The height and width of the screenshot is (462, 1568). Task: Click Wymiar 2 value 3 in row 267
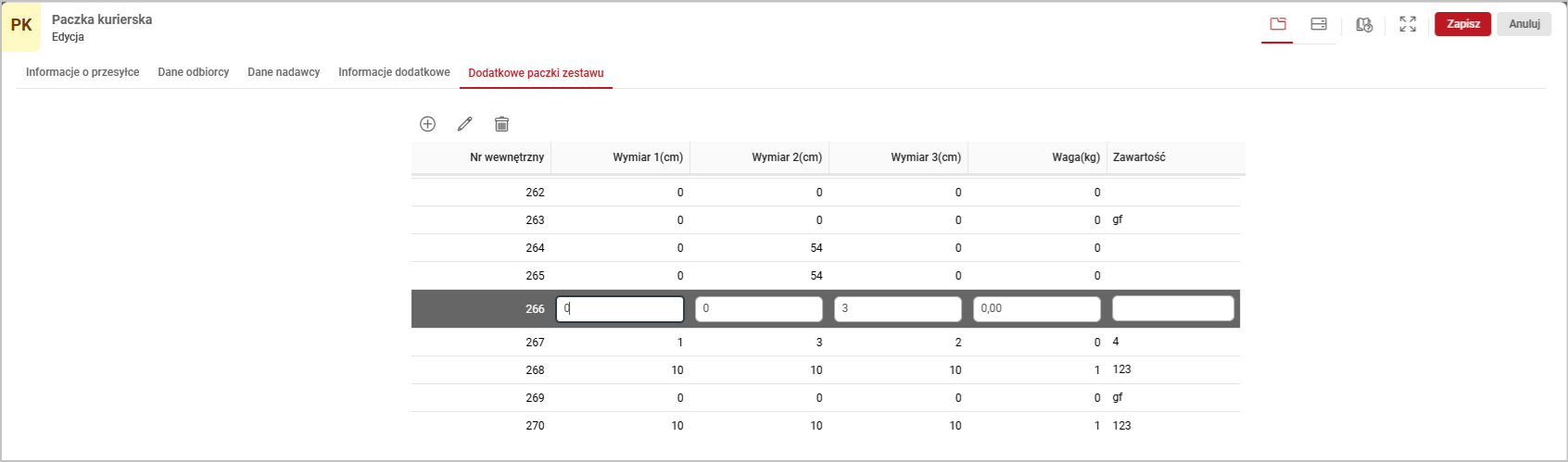click(819, 343)
